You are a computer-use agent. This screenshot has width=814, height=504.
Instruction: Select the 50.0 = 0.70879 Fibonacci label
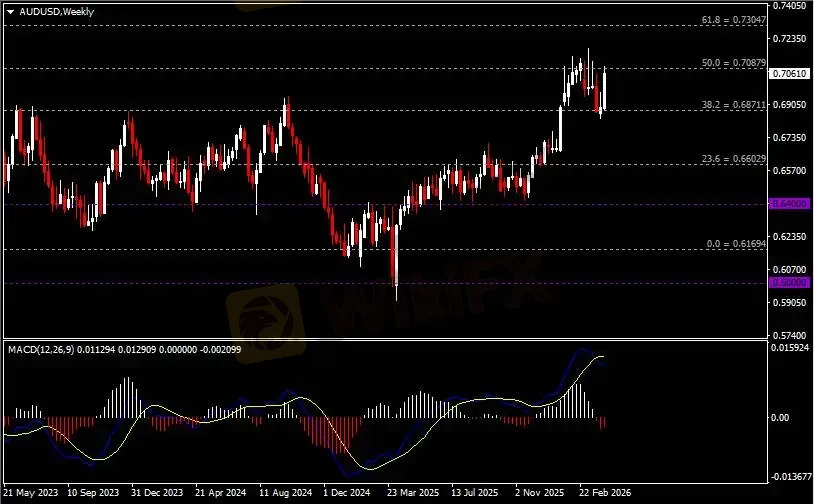click(x=732, y=63)
